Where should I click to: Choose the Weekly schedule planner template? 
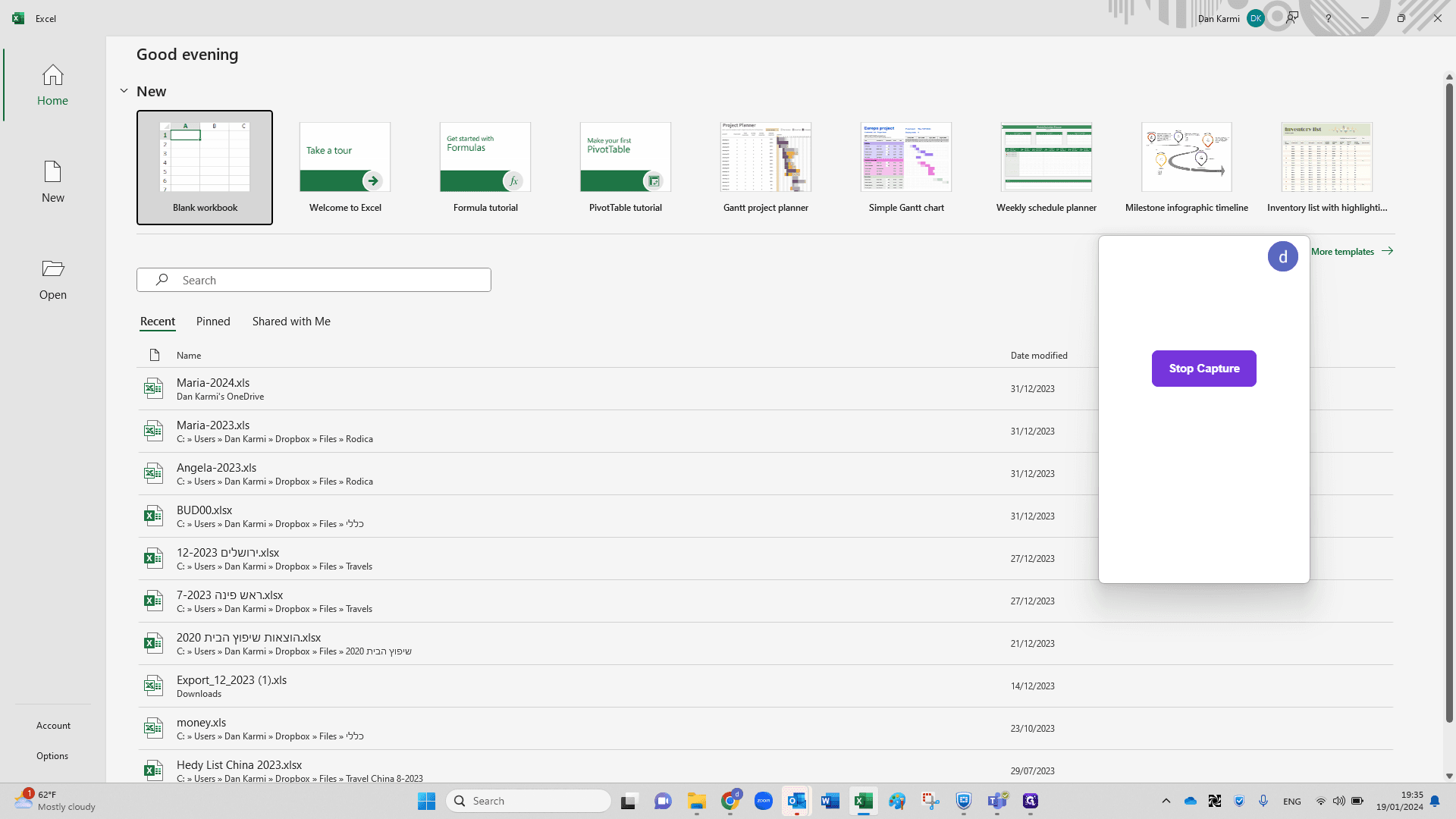[1046, 168]
